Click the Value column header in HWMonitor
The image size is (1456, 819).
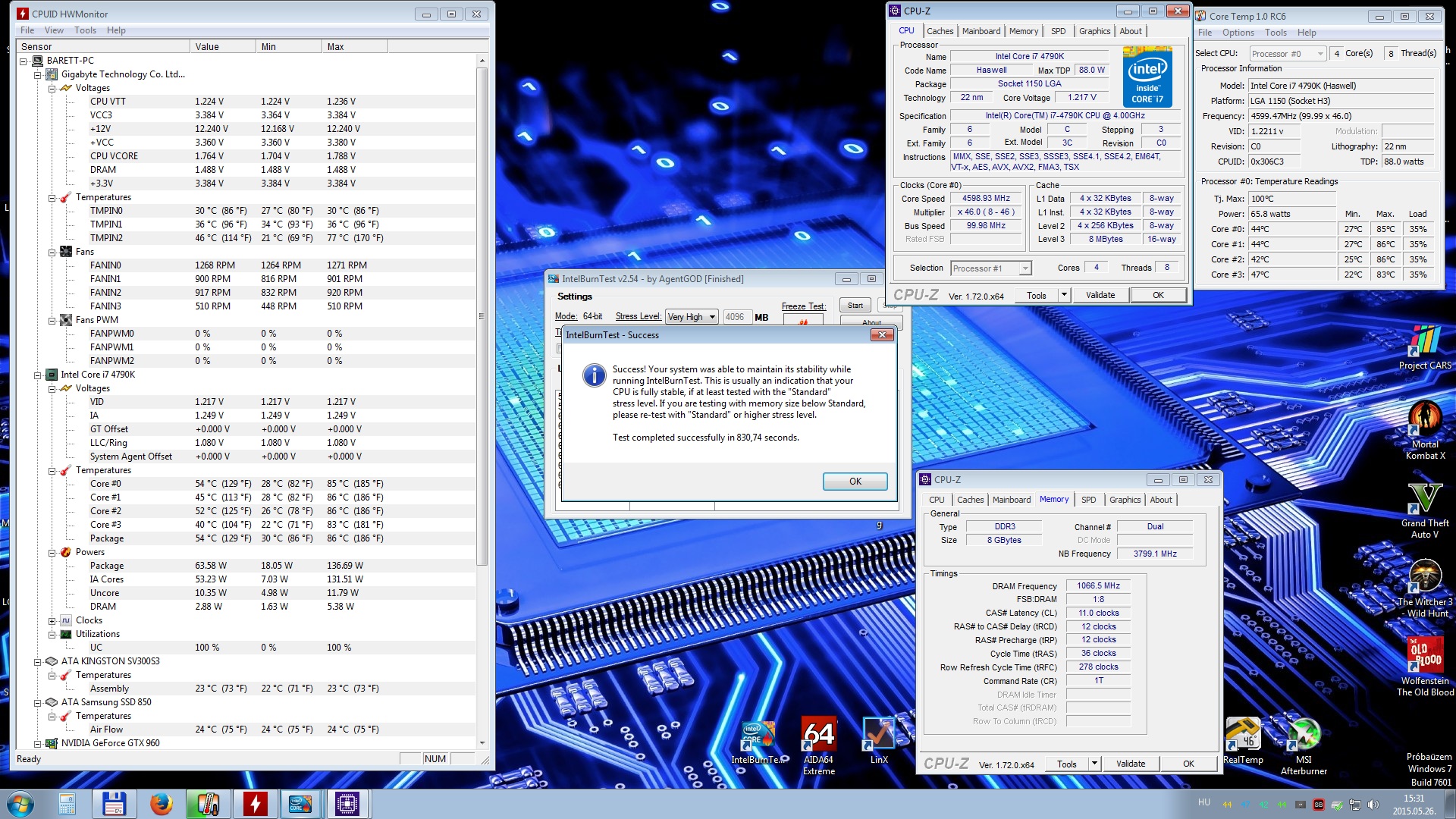click(x=222, y=47)
